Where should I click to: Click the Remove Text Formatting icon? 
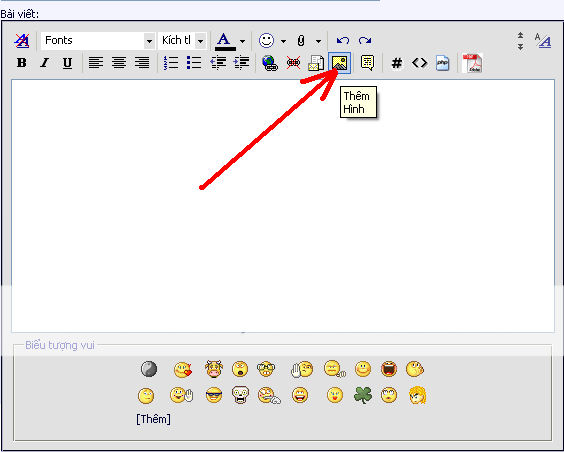click(x=22, y=41)
